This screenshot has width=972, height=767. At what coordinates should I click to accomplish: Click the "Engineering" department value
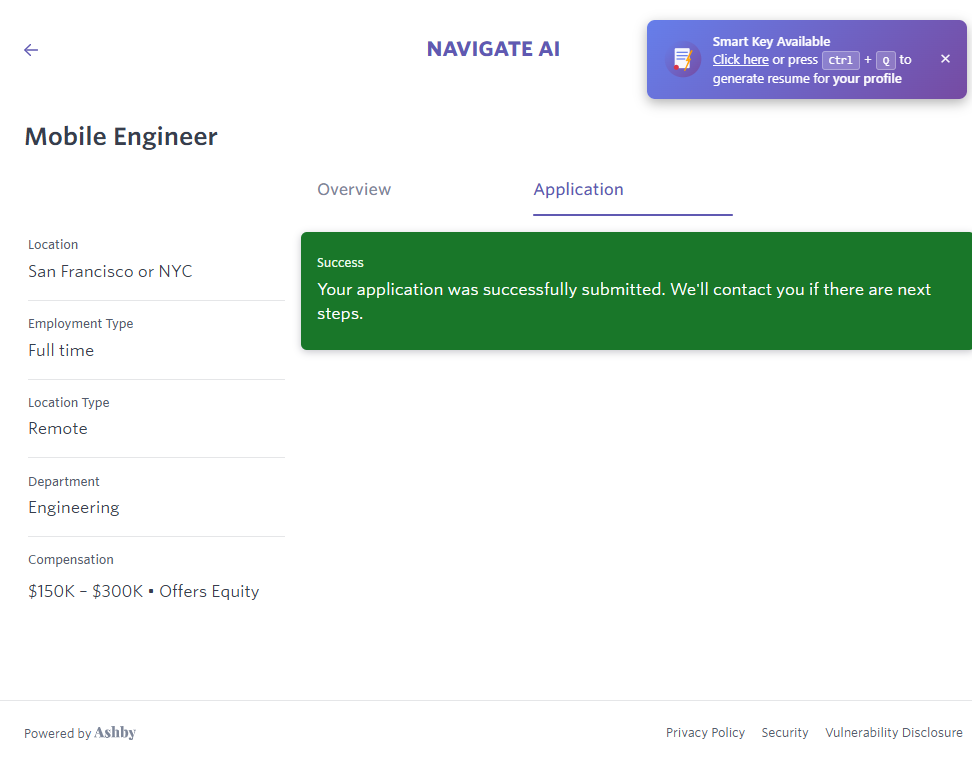(74, 508)
